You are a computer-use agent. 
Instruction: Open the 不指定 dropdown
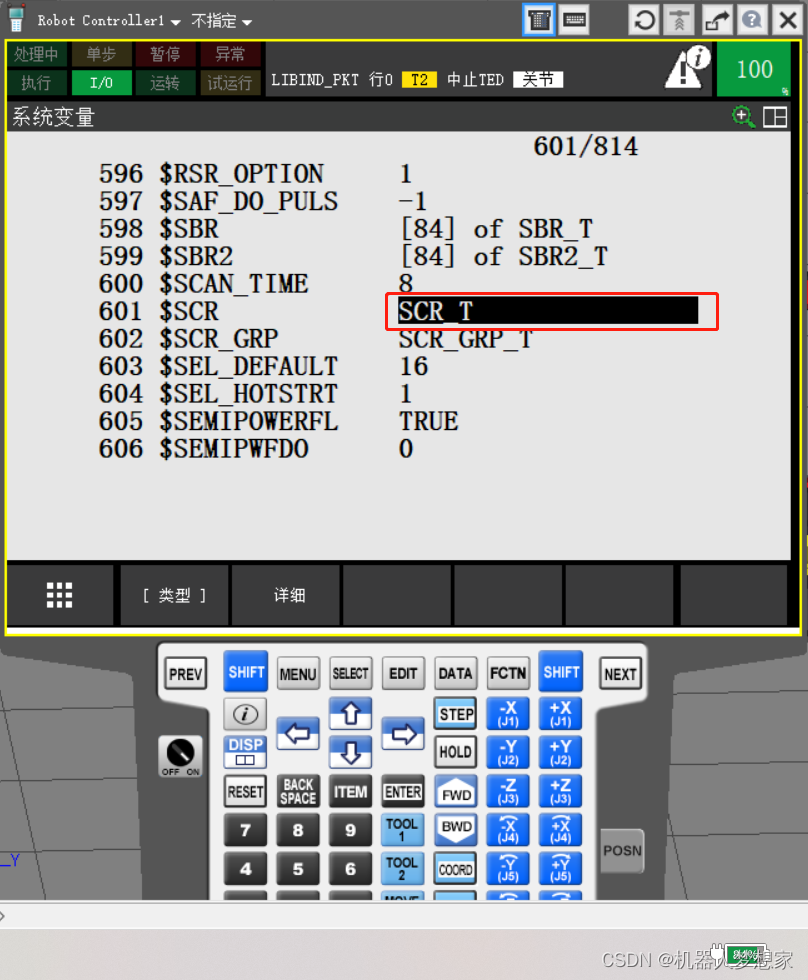click(x=221, y=21)
